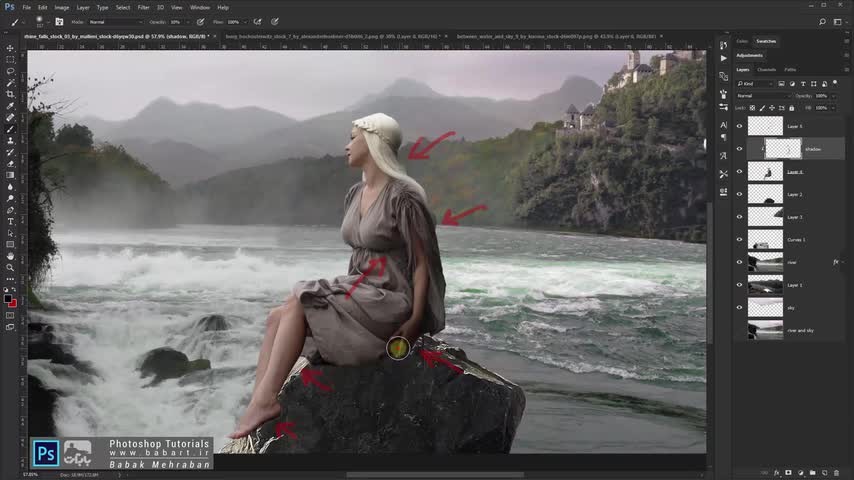854x480 pixels.
Task: Select the Blur tool
Action: pos(10,187)
